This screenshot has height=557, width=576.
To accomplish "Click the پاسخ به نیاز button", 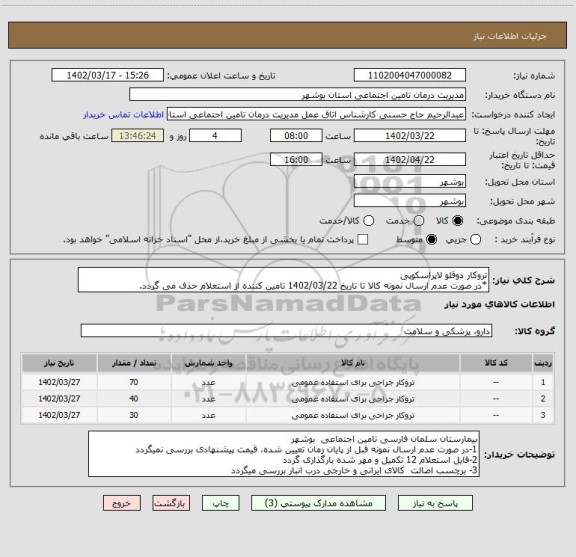I will tap(435, 503).
